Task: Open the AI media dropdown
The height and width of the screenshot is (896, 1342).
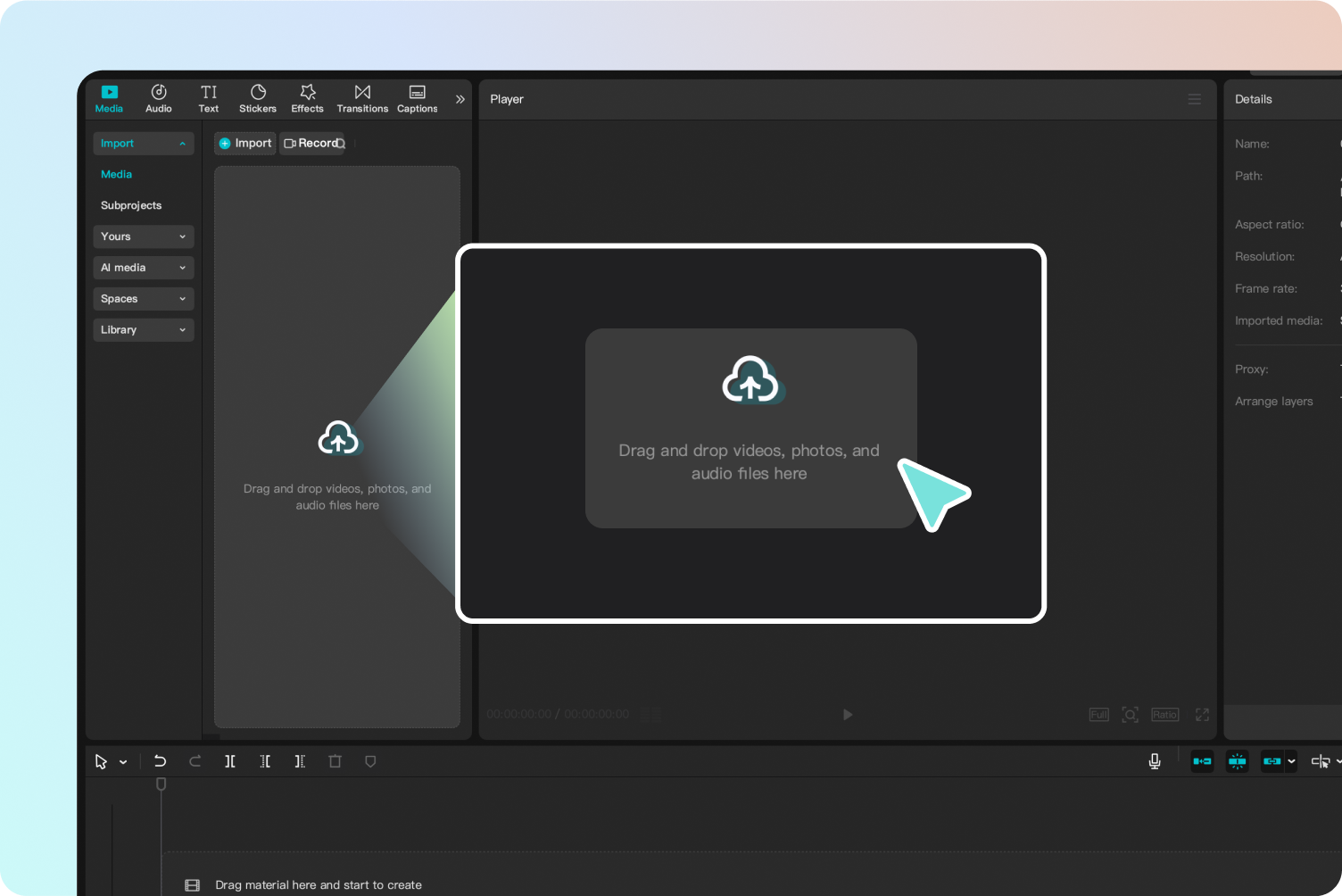Action: coord(143,268)
